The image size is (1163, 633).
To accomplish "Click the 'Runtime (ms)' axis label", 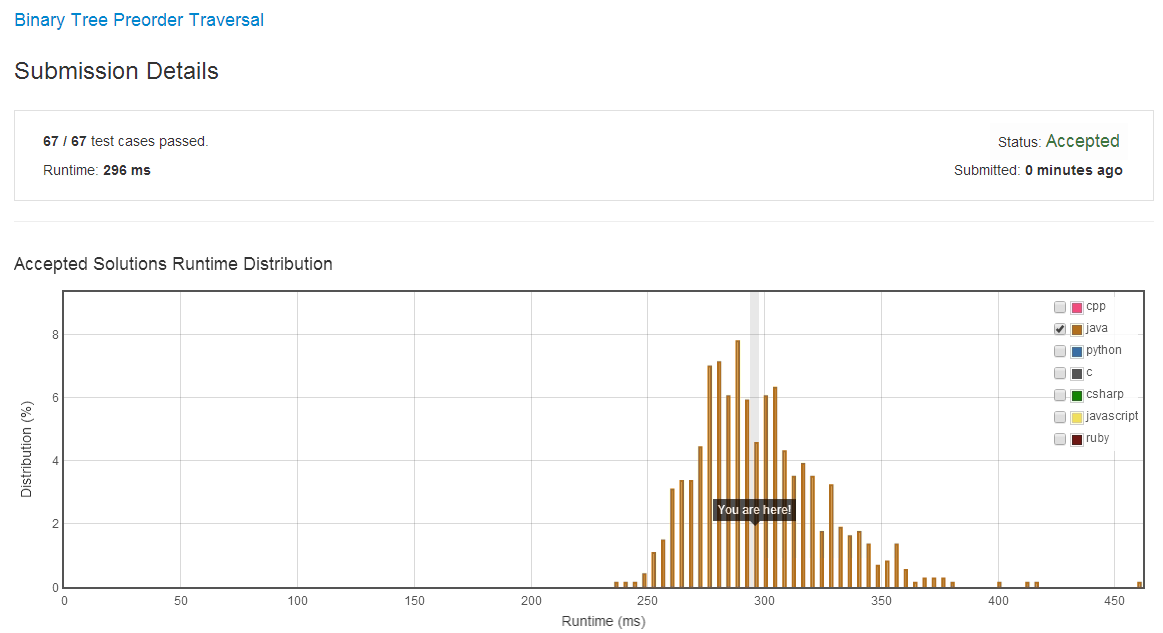I will [603, 621].
